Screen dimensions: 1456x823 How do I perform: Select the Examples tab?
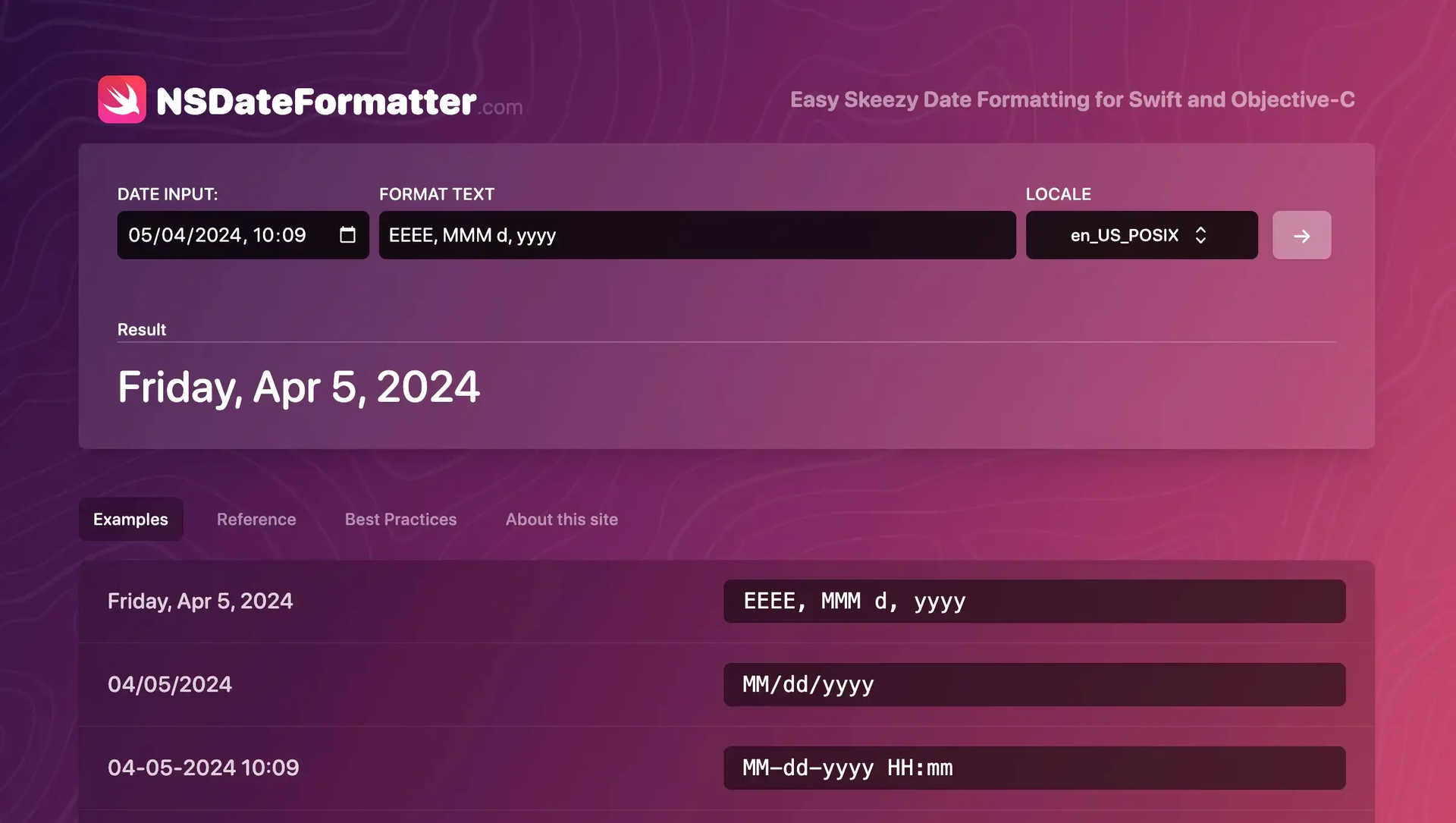130,519
